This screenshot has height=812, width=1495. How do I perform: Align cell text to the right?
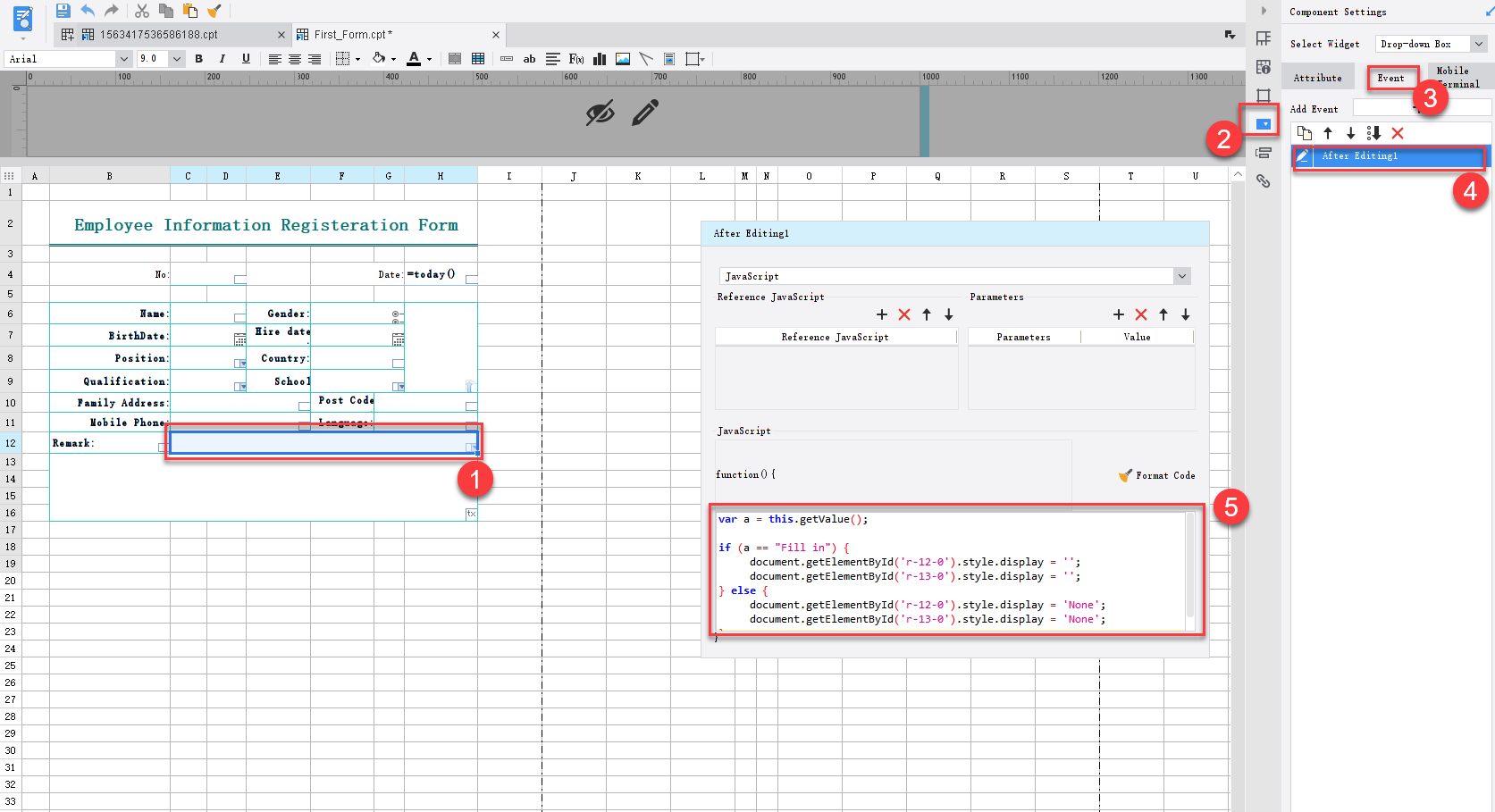315,59
